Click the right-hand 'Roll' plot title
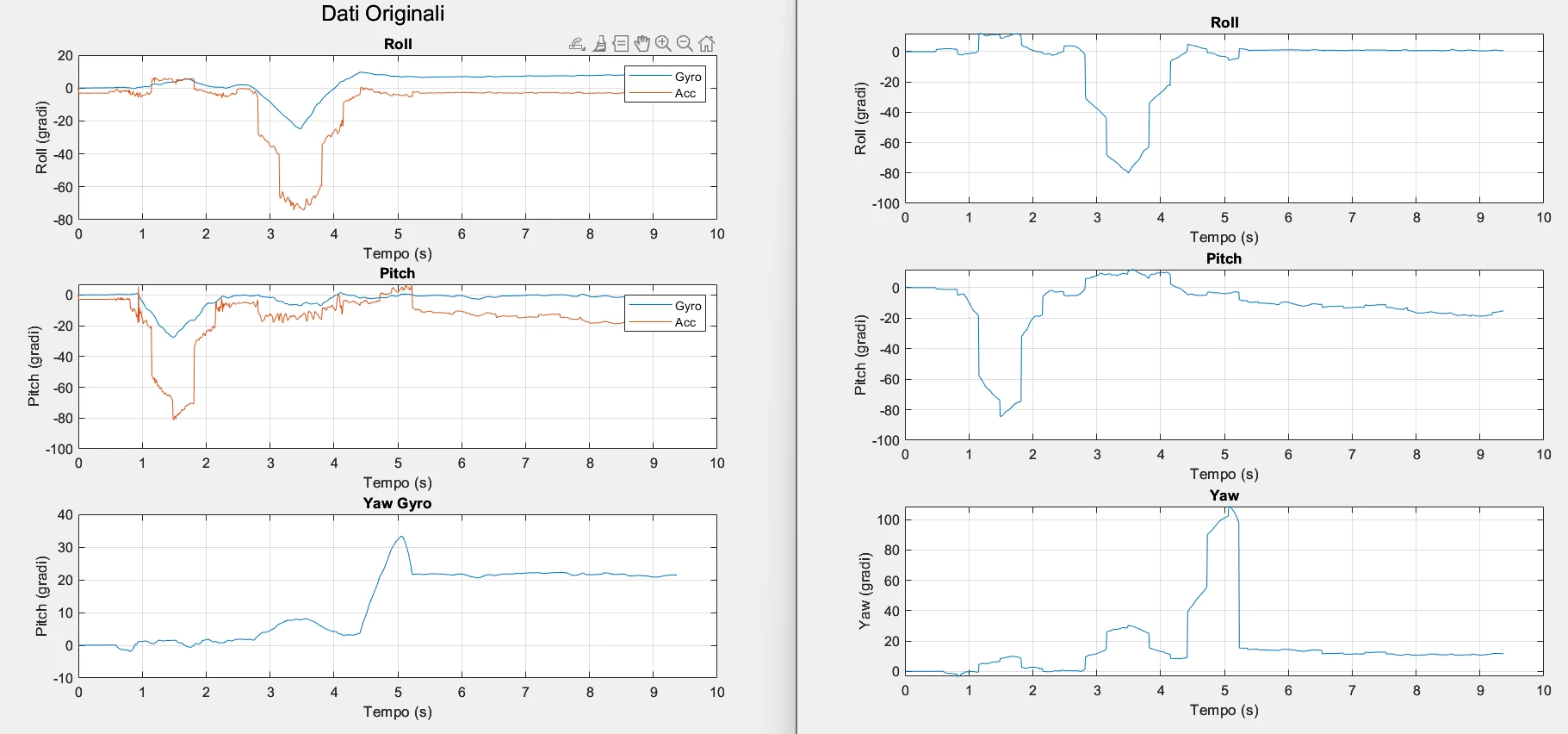This screenshot has width=1568, height=734. (1224, 22)
